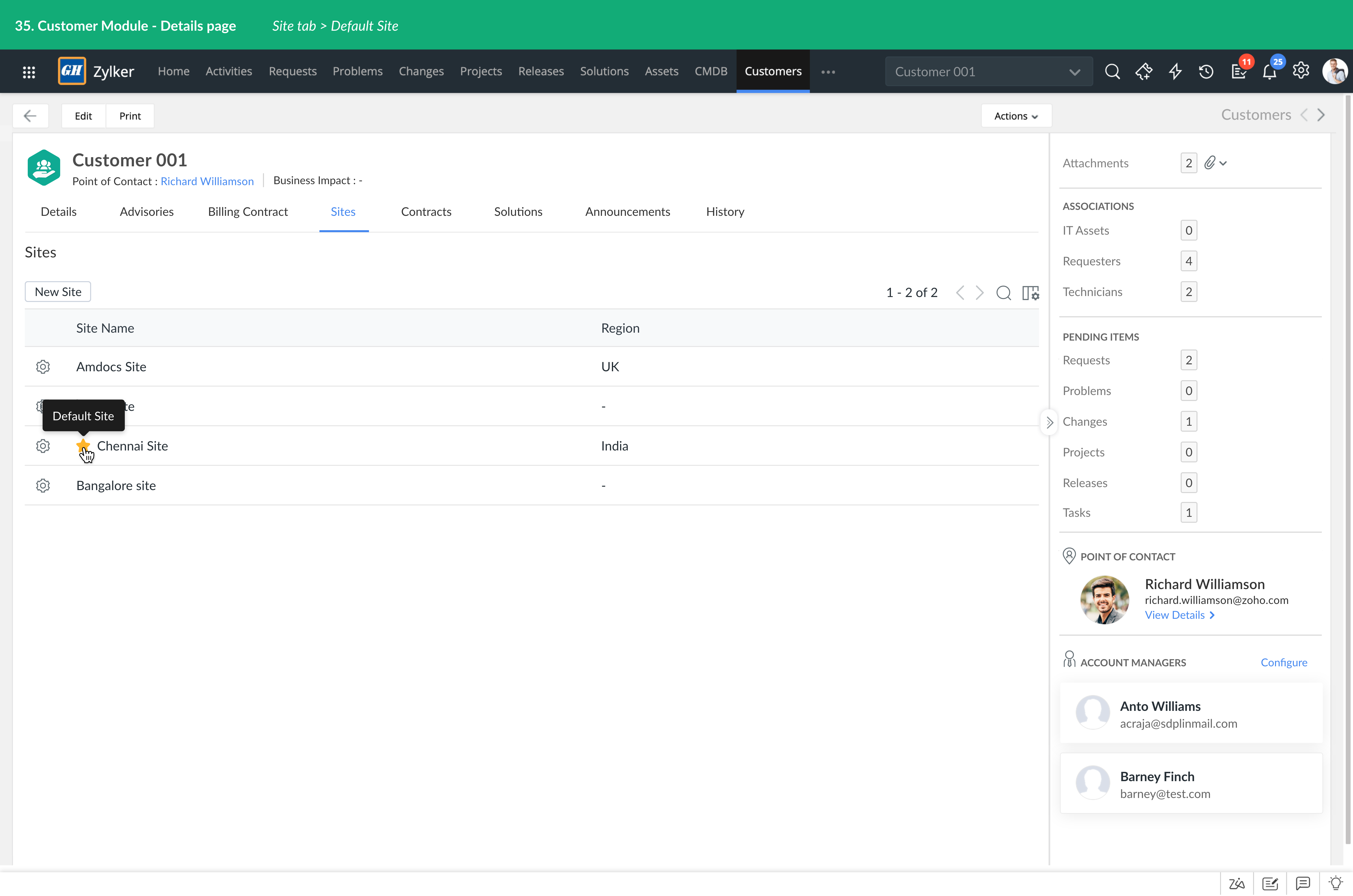Open the global search magnifier icon
Screen dimensions: 1353x896
[1112, 72]
